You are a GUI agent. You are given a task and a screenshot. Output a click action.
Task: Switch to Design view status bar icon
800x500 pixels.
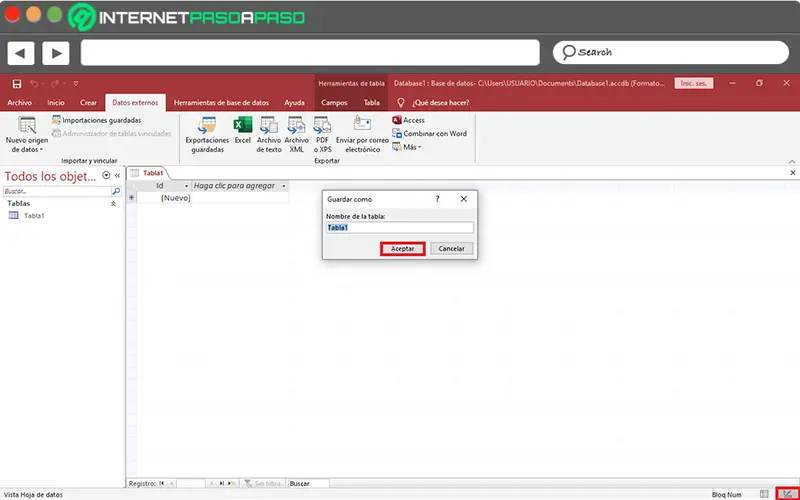pyautogui.click(x=787, y=494)
